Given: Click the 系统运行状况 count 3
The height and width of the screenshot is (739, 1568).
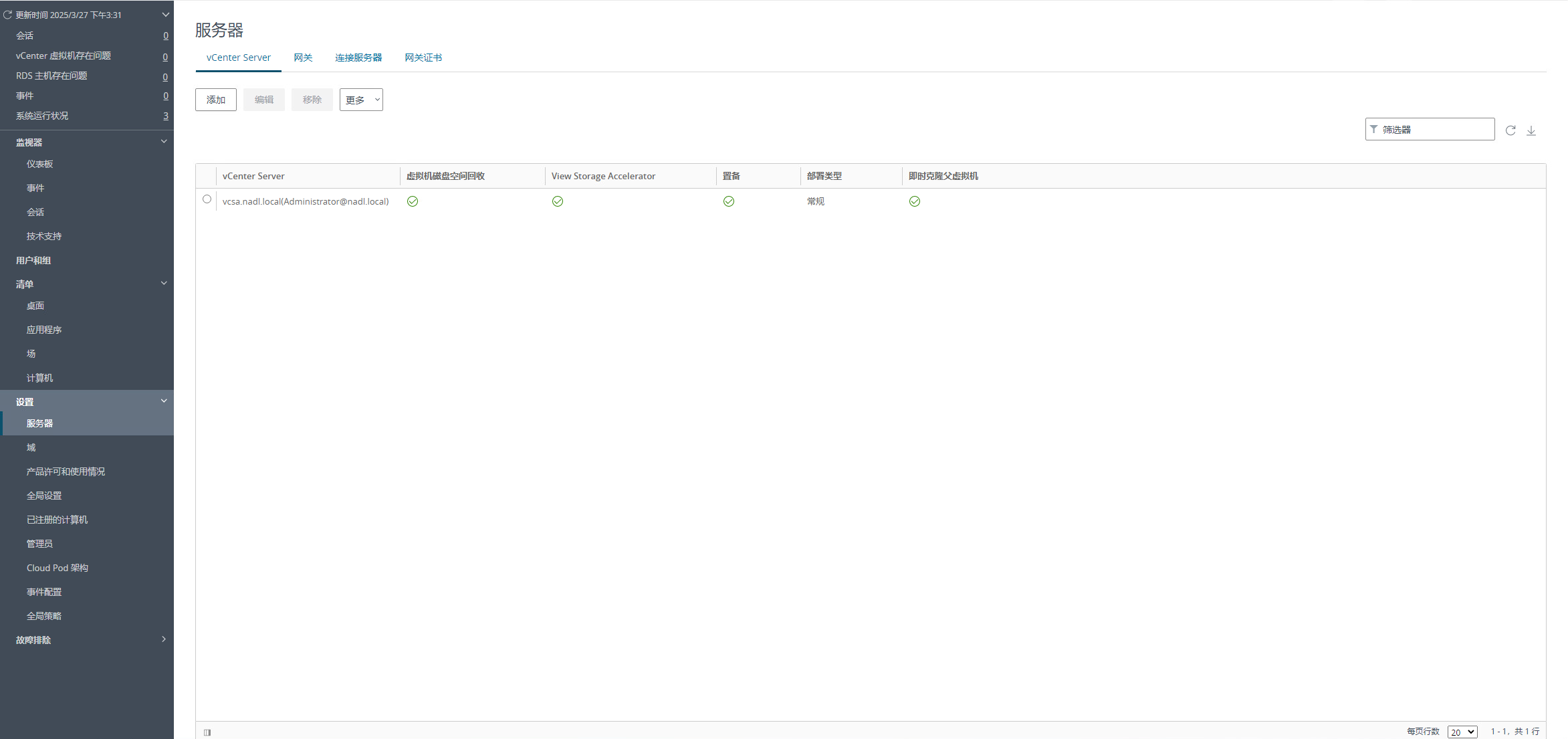Looking at the screenshot, I should click(166, 116).
